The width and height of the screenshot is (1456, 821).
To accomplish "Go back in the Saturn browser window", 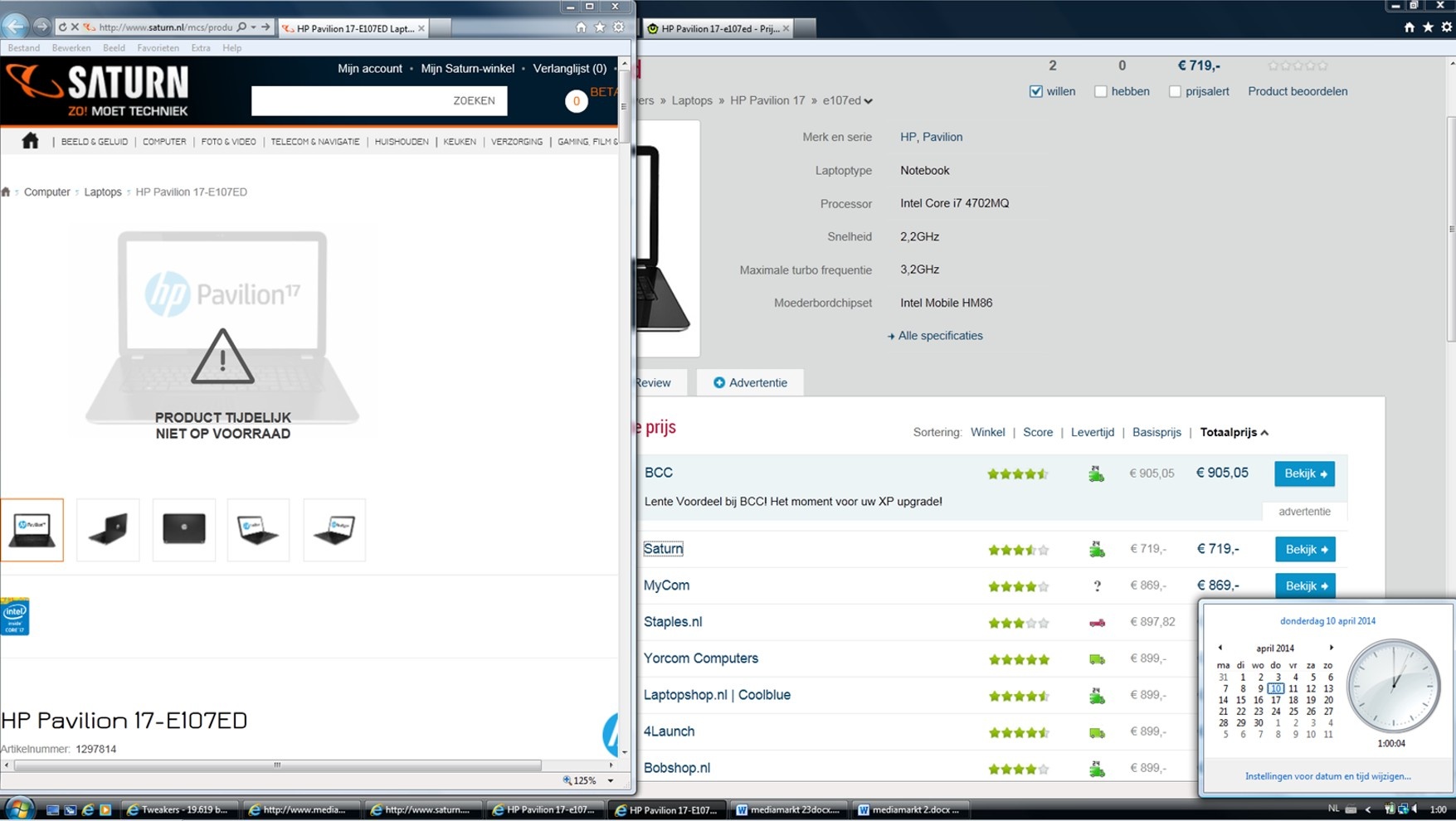I will (16, 27).
